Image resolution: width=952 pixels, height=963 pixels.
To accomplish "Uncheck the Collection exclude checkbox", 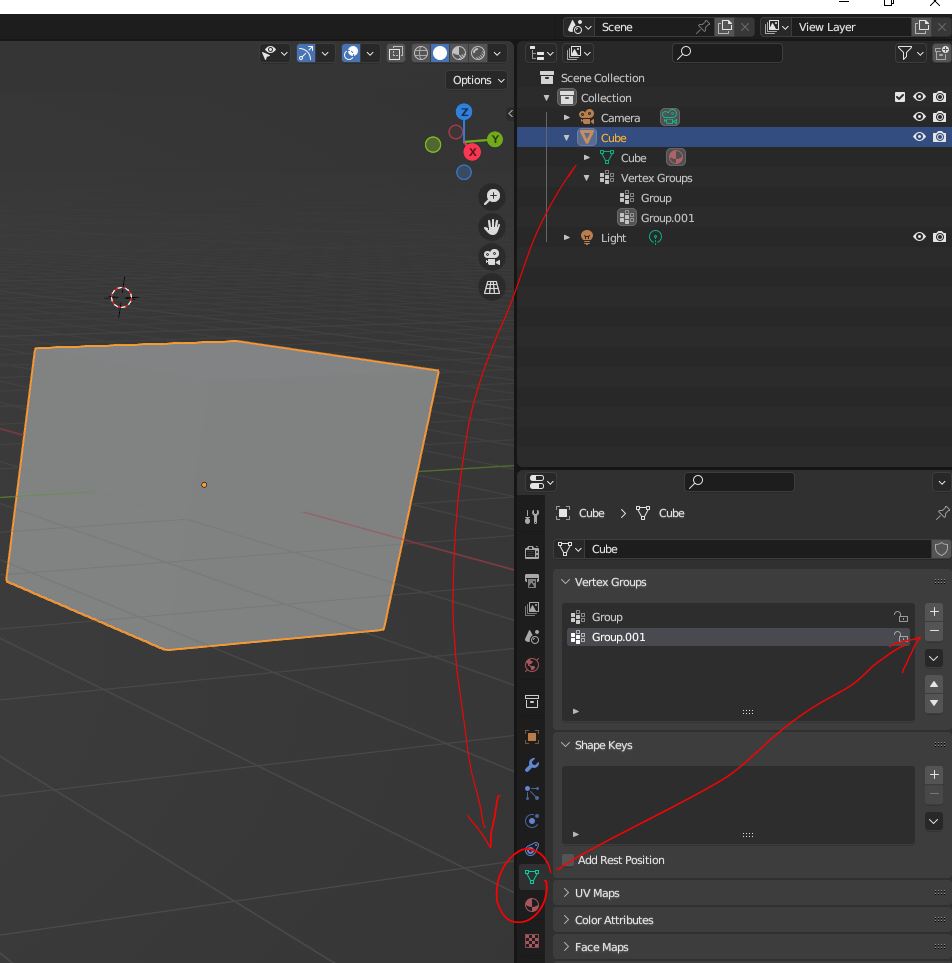I will pyautogui.click(x=900, y=97).
